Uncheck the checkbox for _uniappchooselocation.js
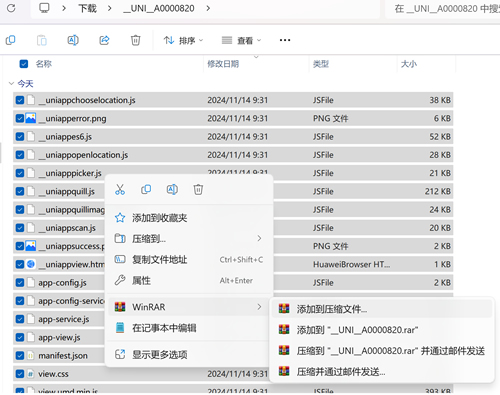The height and width of the screenshot is (395, 500). coord(20,100)
